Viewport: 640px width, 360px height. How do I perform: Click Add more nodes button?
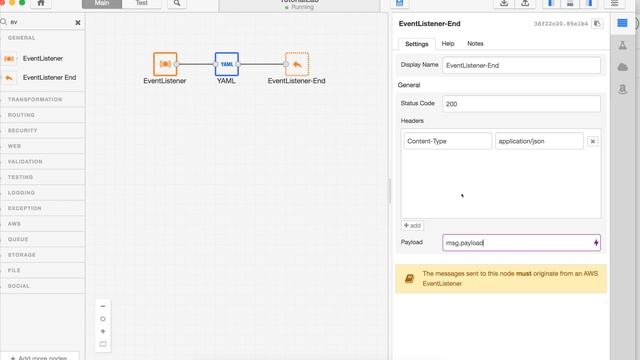(39, 357)
